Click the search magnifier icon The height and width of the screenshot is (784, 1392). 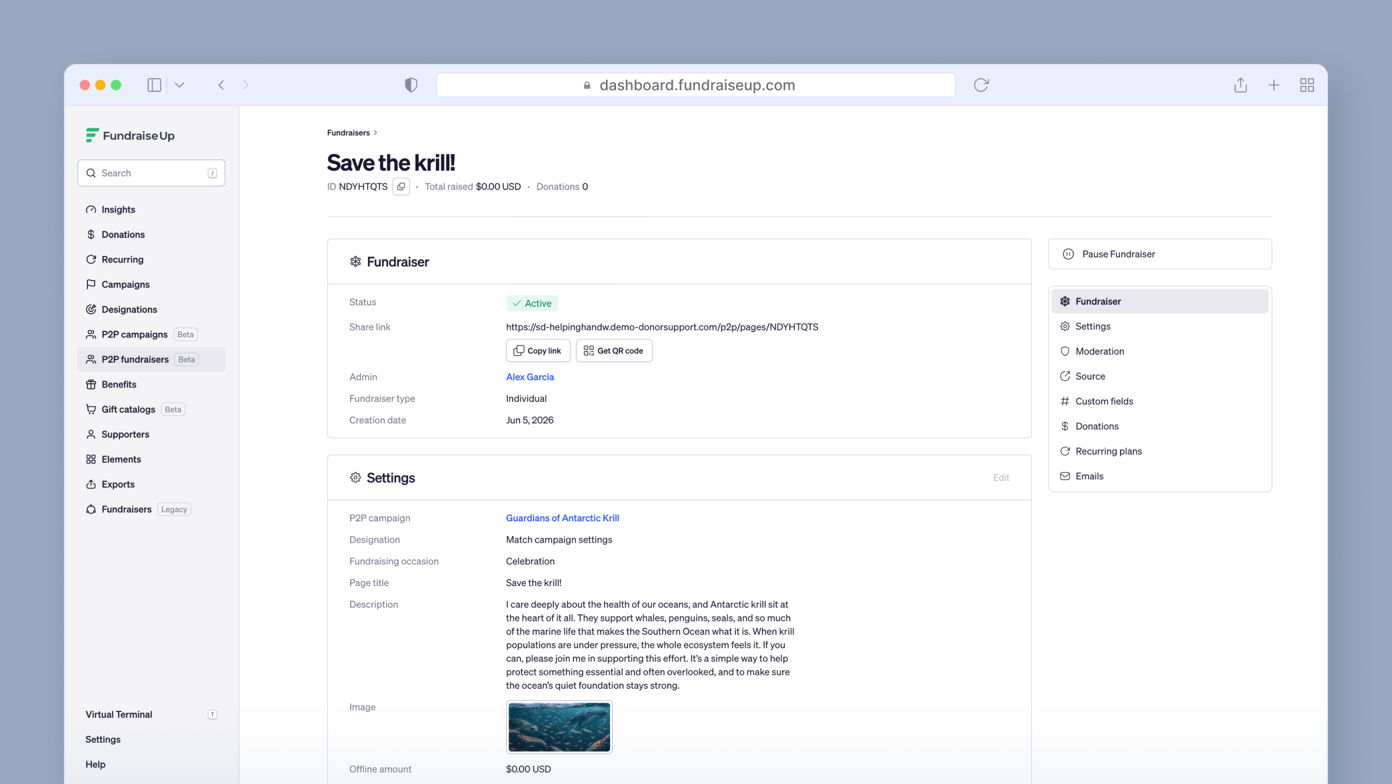[91, 173]
